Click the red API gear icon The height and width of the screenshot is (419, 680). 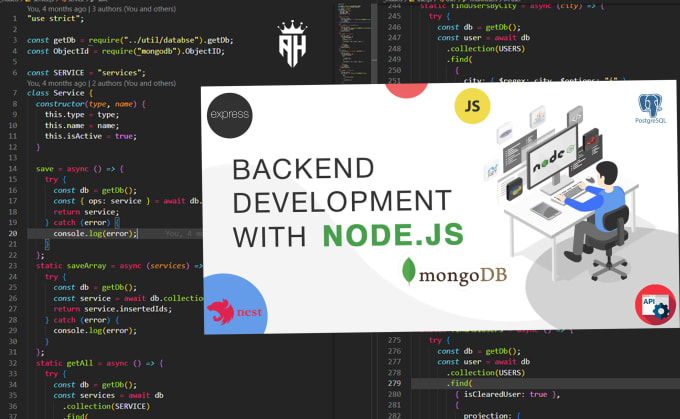point(655,304)
